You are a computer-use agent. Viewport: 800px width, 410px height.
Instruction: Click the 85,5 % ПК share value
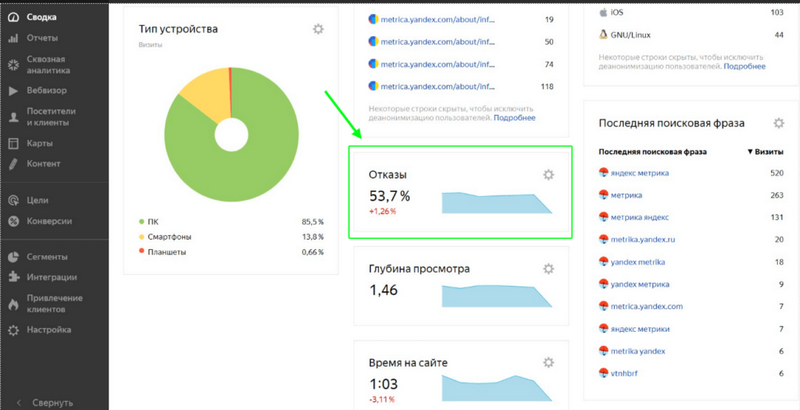pos(313,222)
